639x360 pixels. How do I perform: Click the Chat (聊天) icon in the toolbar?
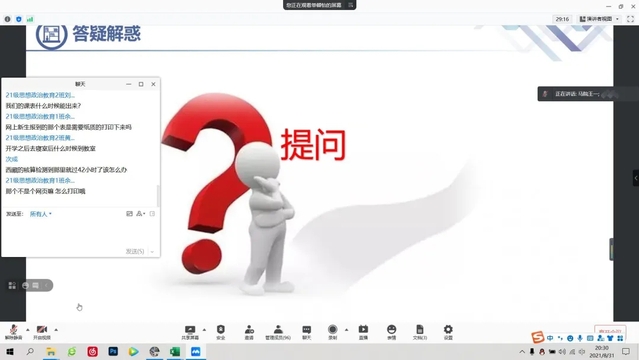[306, 332]
